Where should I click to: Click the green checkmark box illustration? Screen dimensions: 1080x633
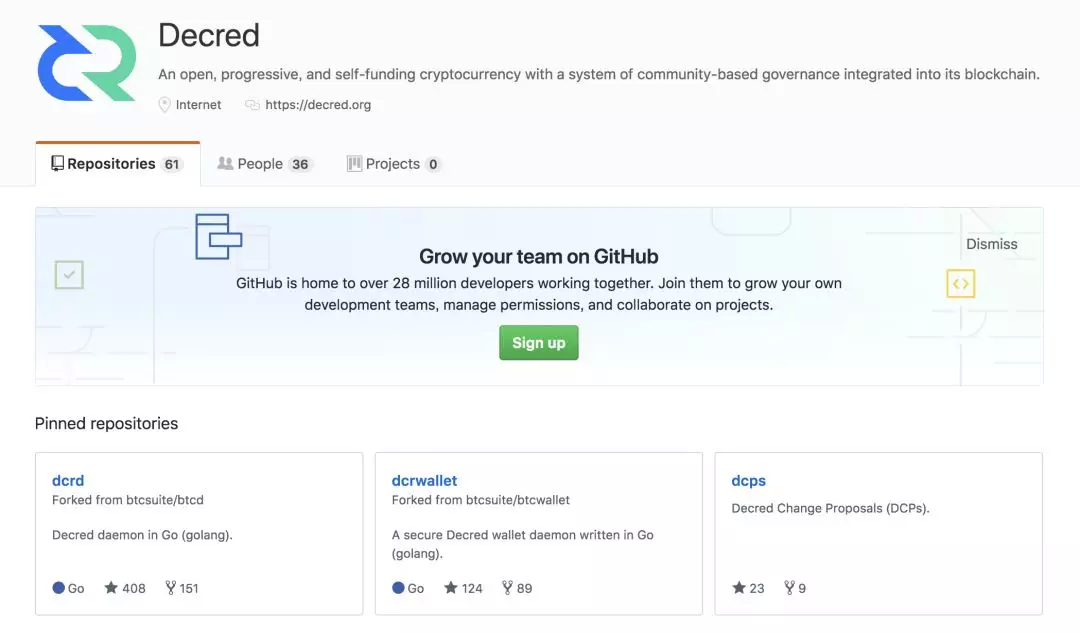tap(69, 275)
